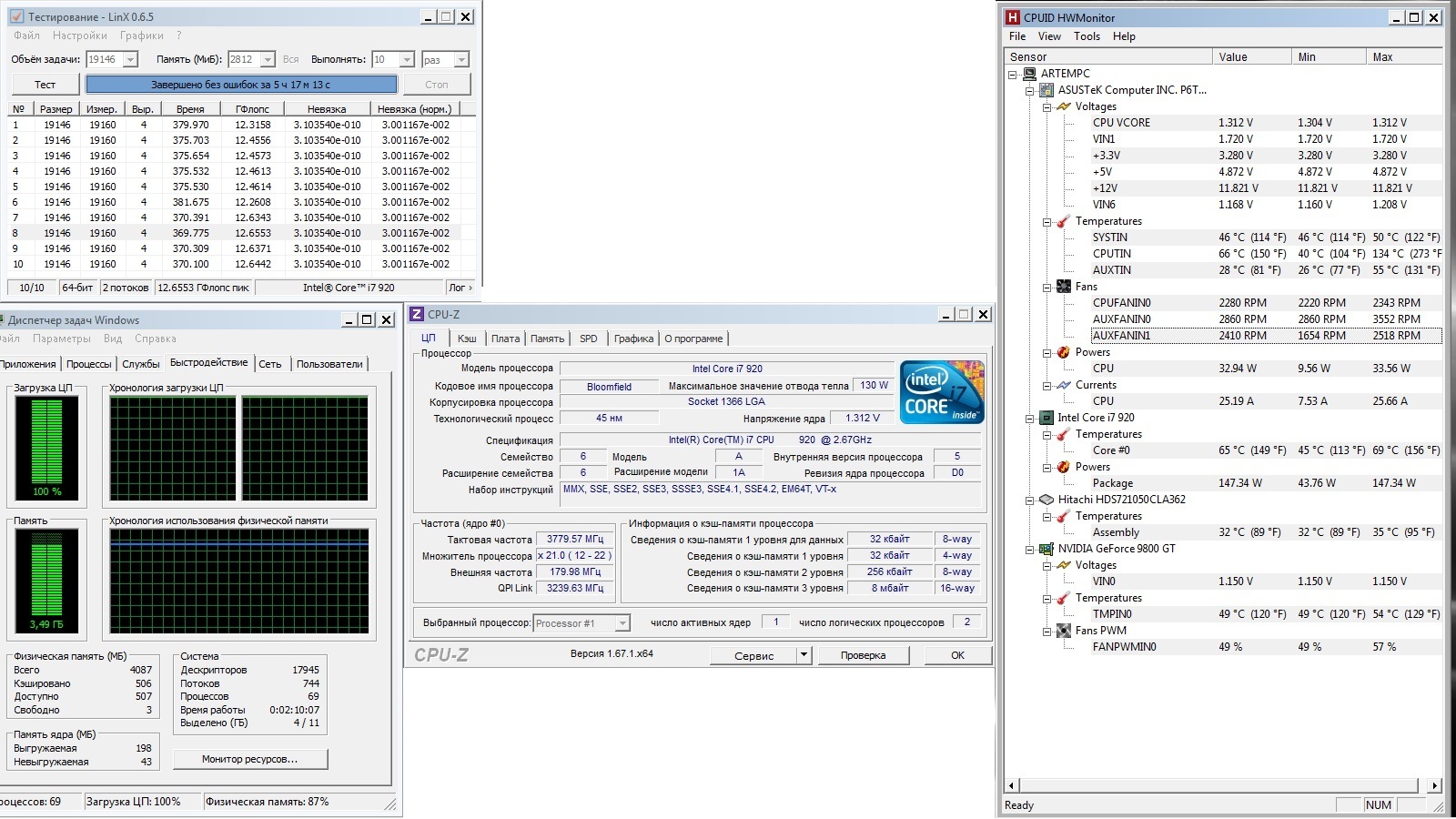The height and width of the screenshot is (819, 1456).
Task: Click the LinX completed progress bar
Action: [x=241, y=85]
